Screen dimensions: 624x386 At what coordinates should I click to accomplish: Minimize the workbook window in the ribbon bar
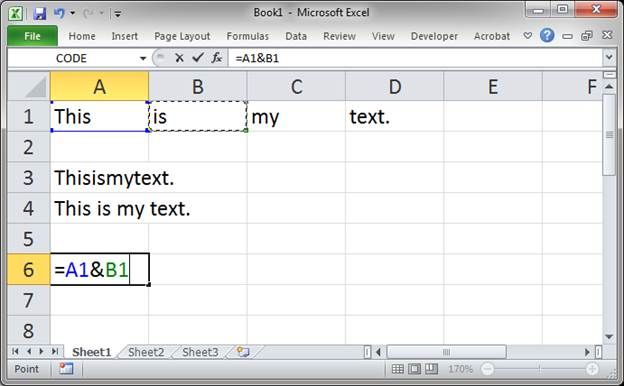click(x=567, y=36)
